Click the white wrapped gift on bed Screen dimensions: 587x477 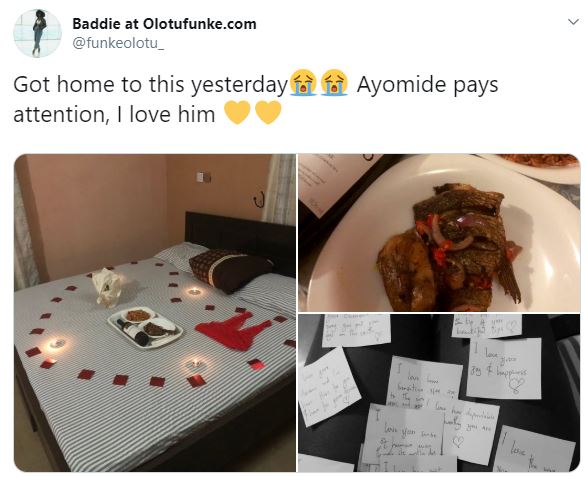[109, 287]
